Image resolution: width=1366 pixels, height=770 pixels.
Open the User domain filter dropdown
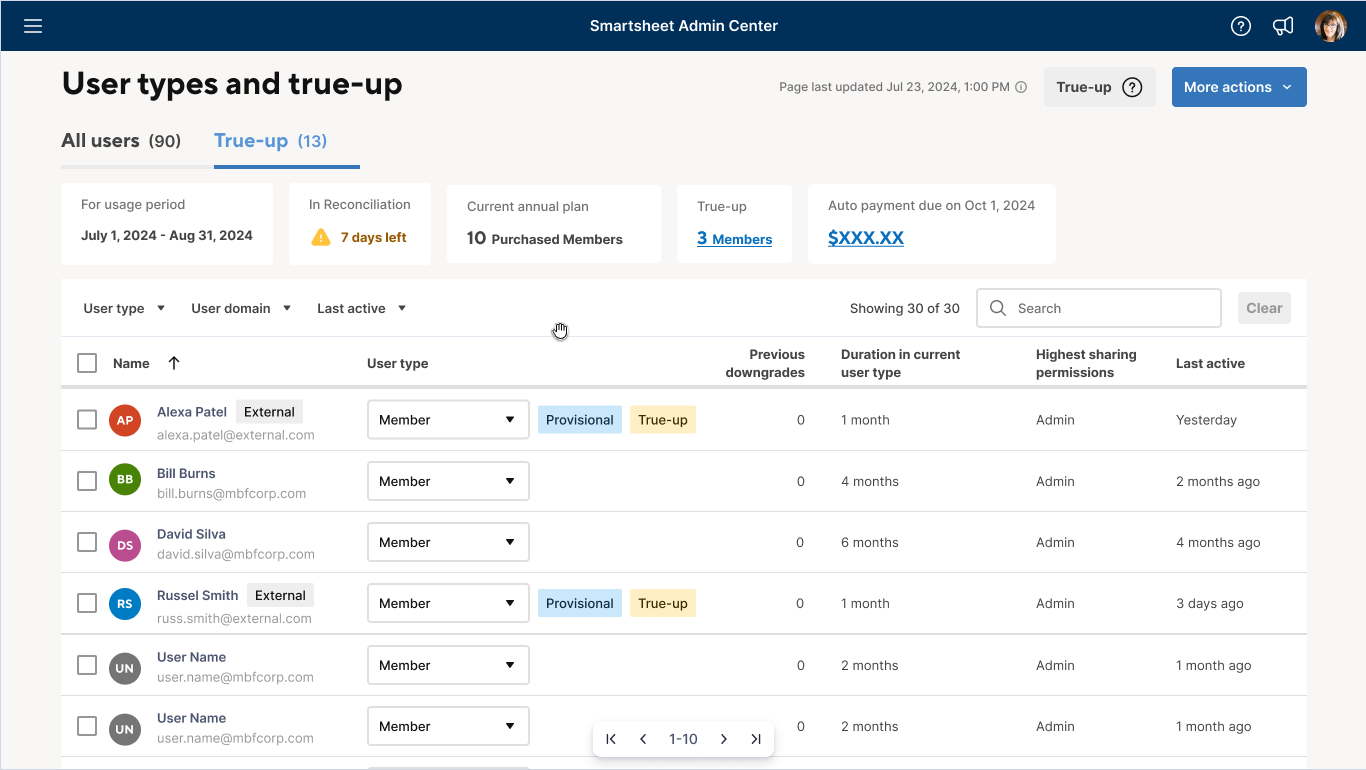[x=241, y=308]
